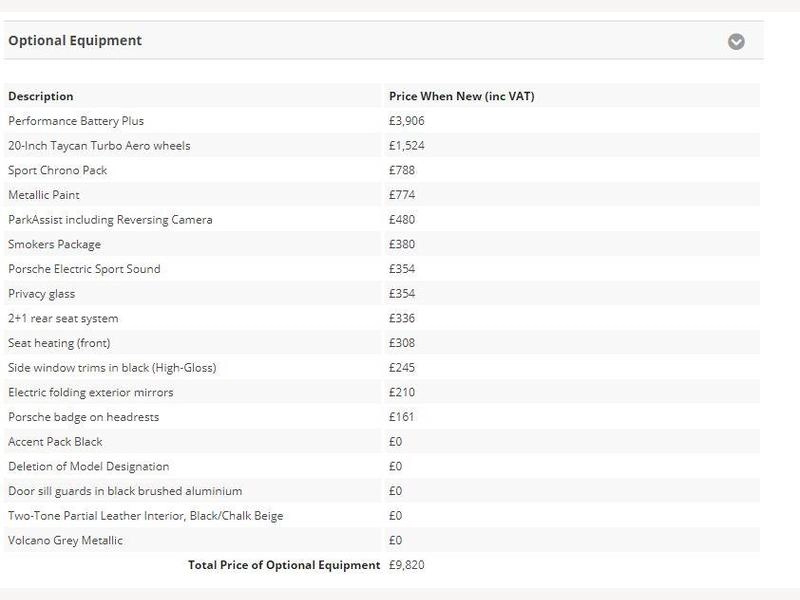
Task: Click the Metallic Paint row
Action: point(382,195)
